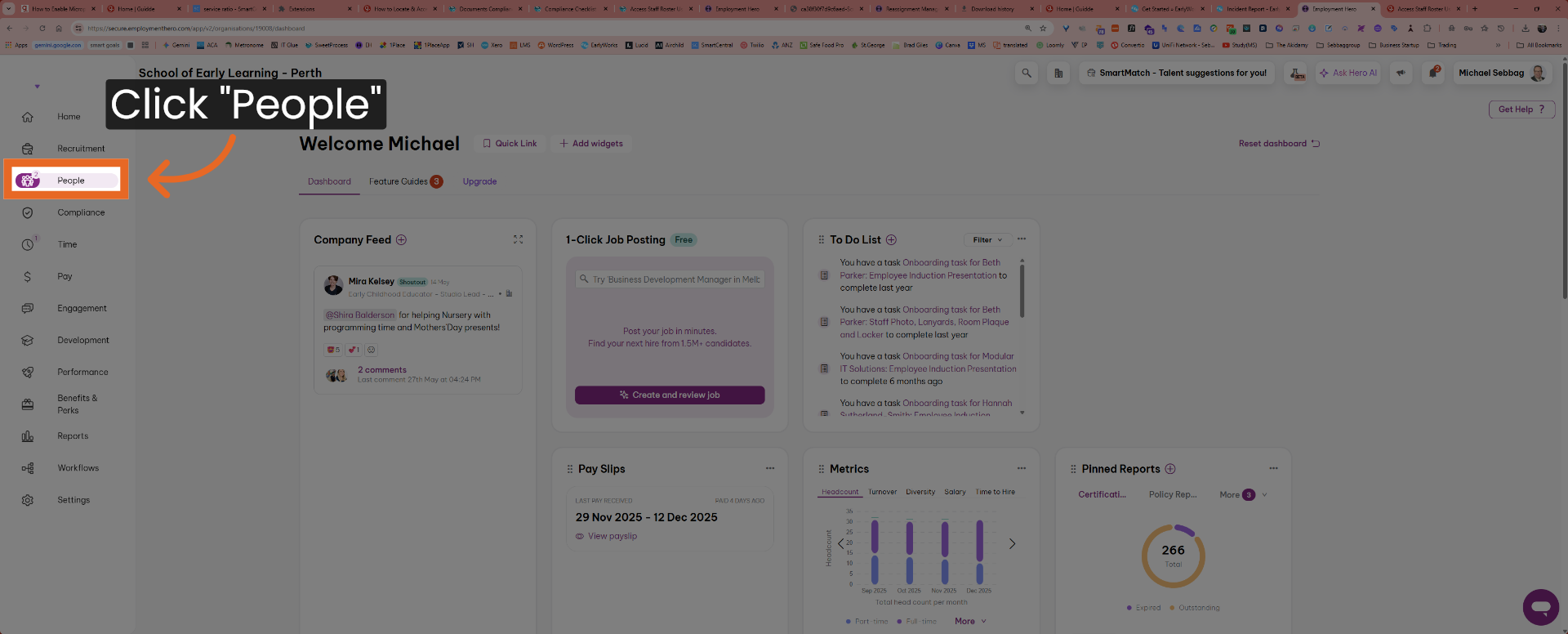Open the organisation building icon in header
Viewport: 1568px width, 634px height.
[1058, 74]
